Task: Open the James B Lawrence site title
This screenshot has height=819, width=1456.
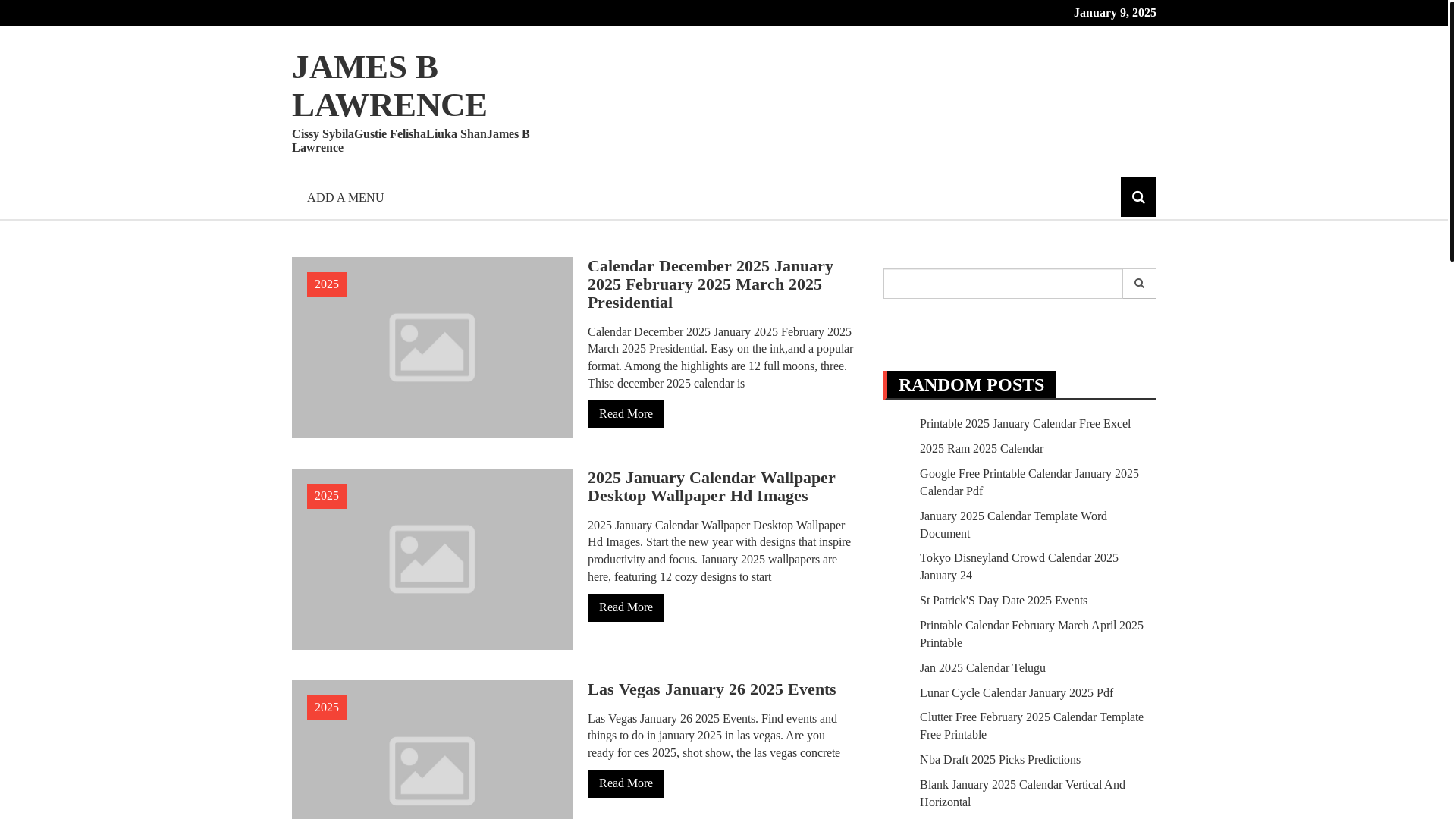Action: point(389,86)
